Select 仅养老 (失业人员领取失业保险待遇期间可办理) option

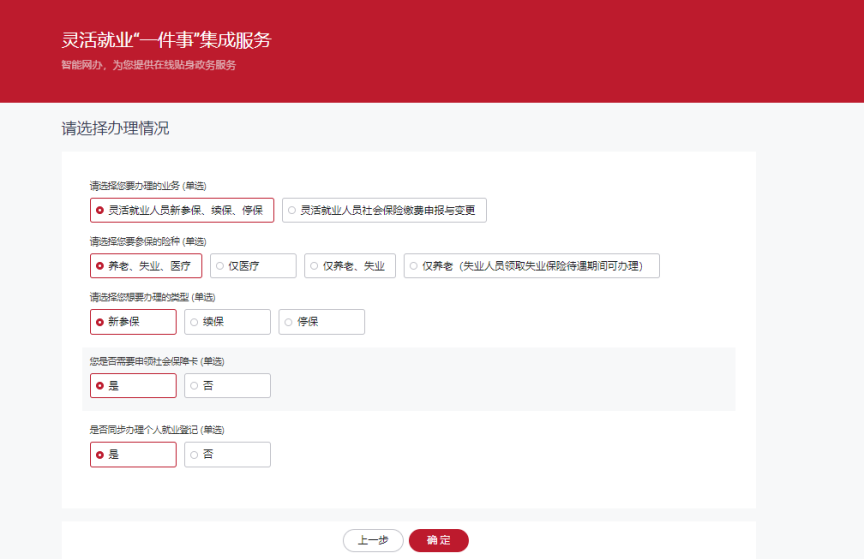(x=531, y=266)
